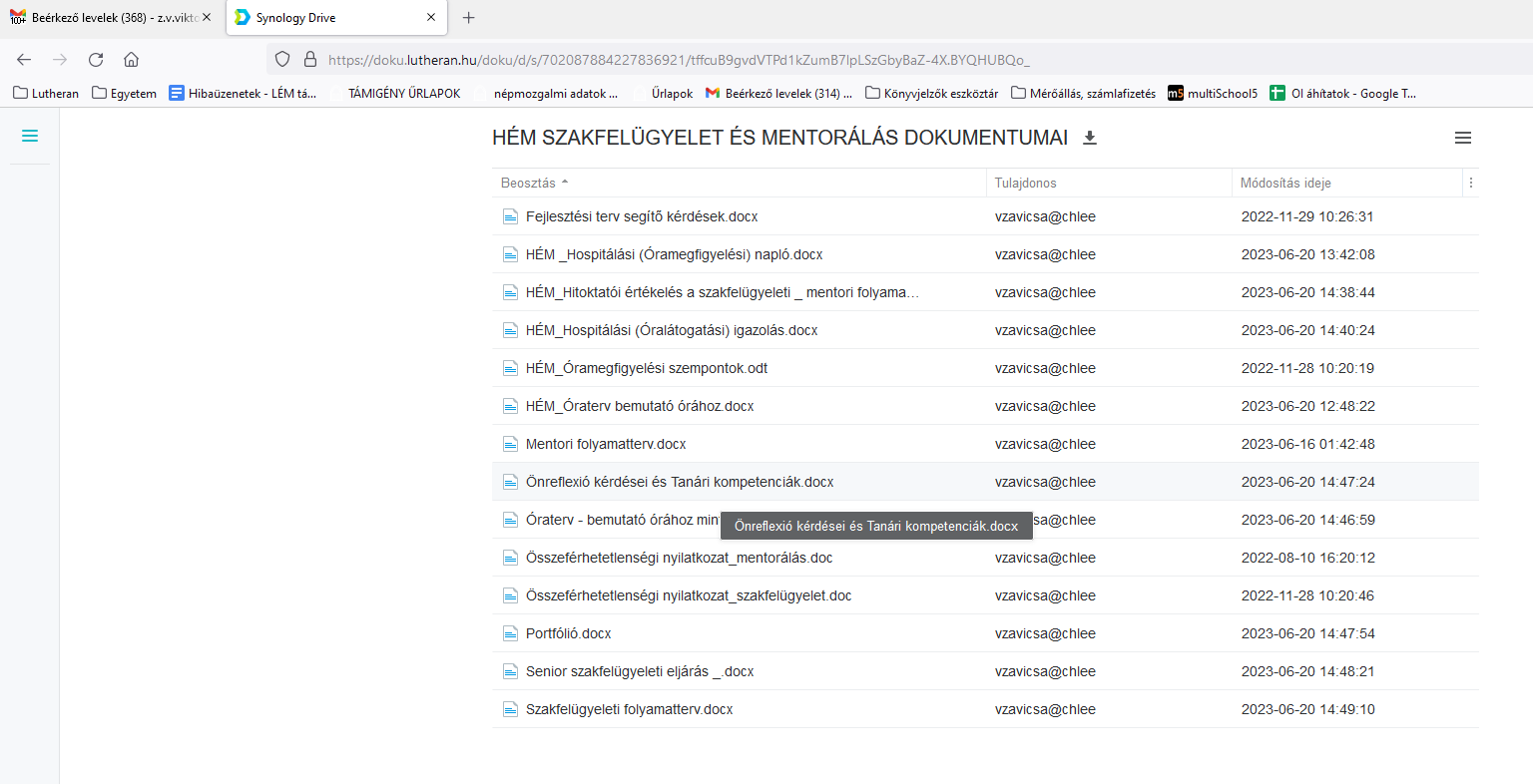Select Portfólió.docx file name
The width and height of the screenshot is (1533, 784).
click(x=569, y=633)
